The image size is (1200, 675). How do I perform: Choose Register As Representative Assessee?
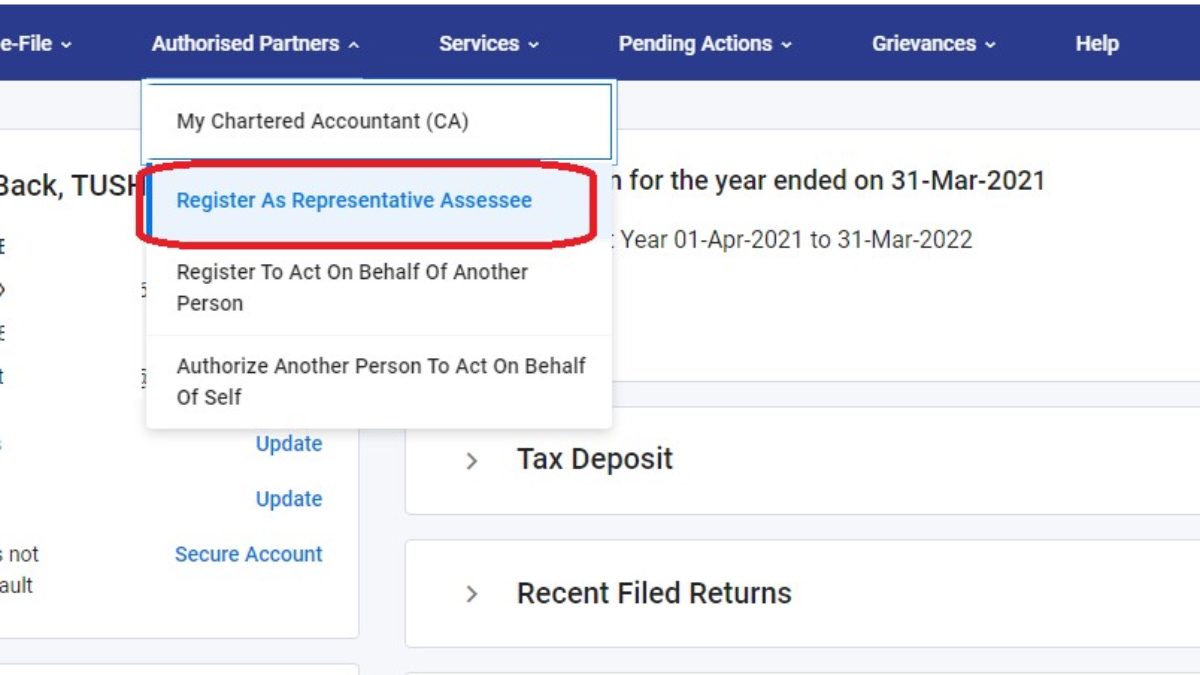click(354, 200)
